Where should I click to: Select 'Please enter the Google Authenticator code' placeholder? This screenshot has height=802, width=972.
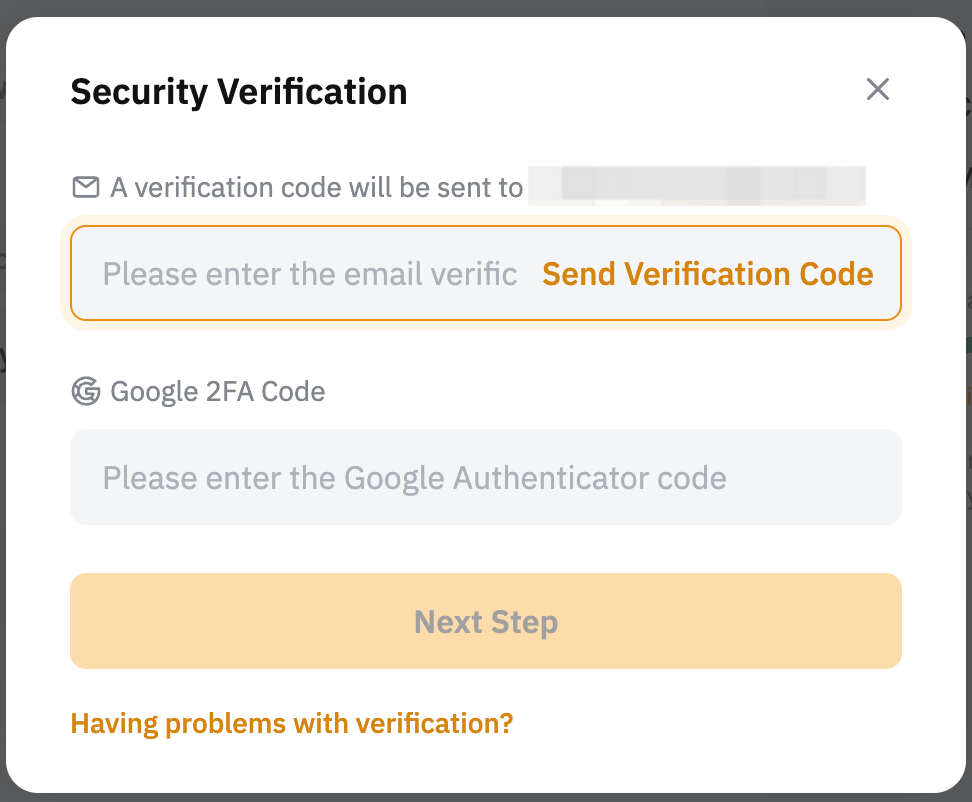tap(414, 478)
